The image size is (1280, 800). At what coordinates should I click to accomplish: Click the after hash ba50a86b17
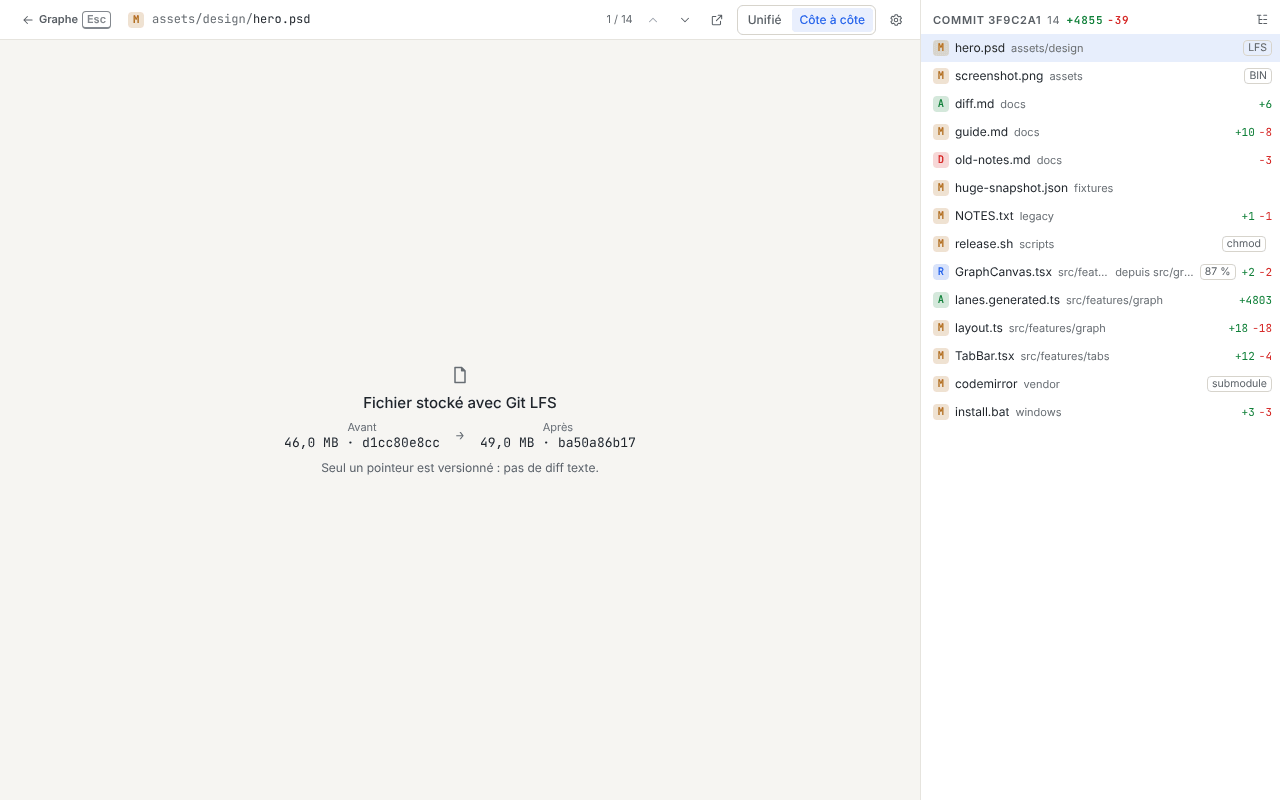point(597,443)
